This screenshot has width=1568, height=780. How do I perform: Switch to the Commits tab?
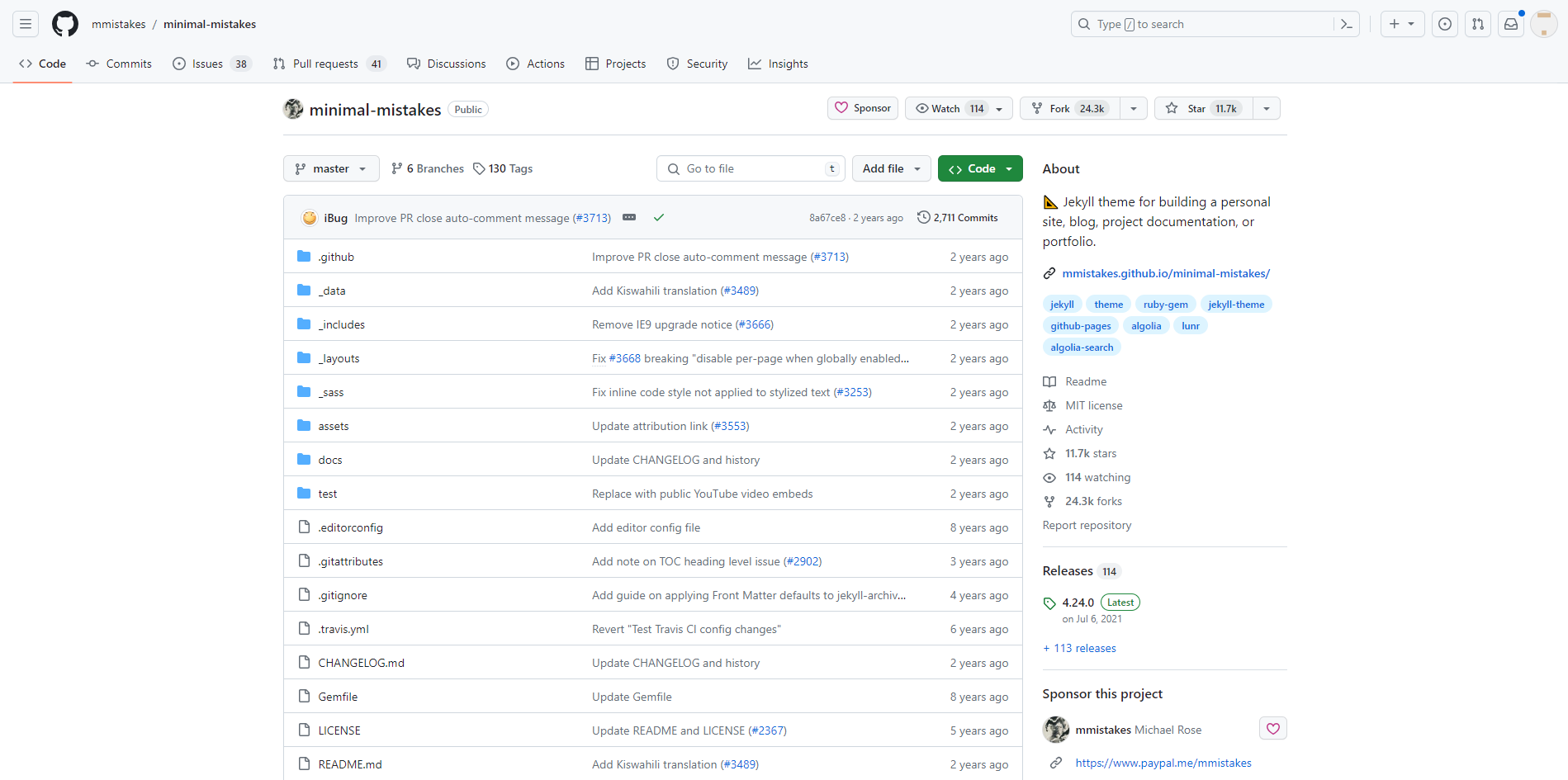[x=119, y=64]
